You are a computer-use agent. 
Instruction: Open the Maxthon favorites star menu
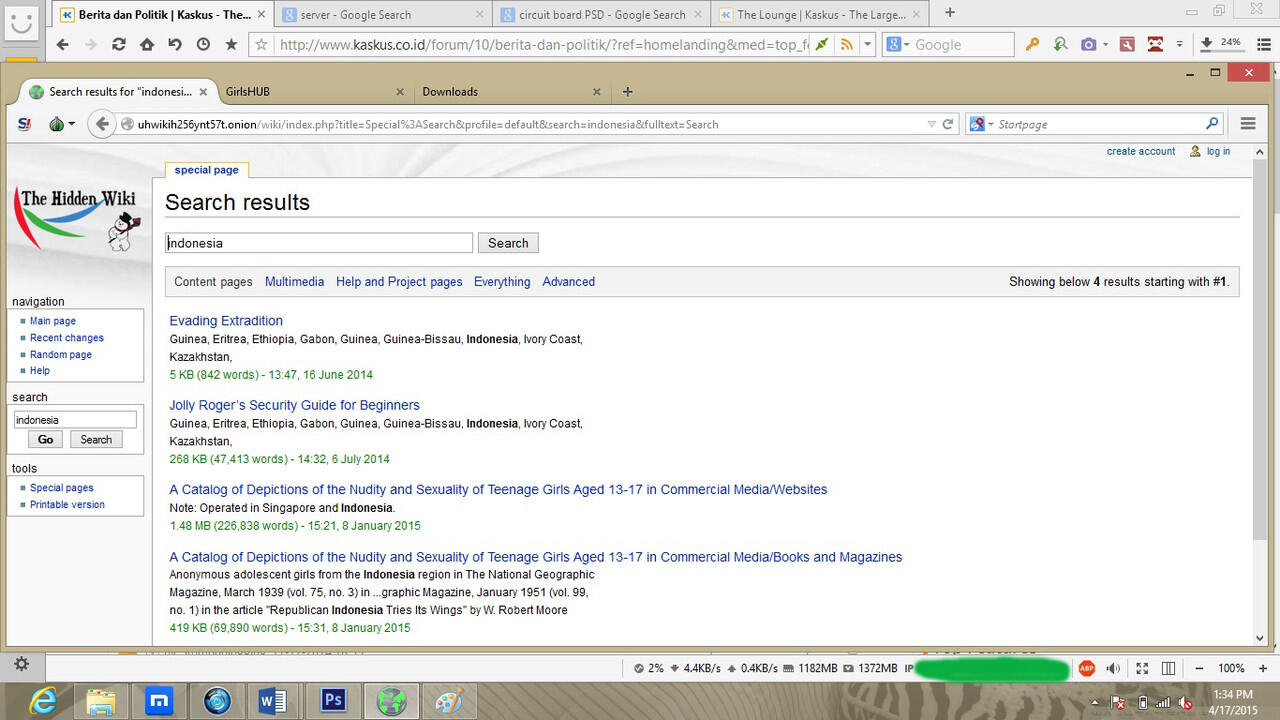(232, 45)
